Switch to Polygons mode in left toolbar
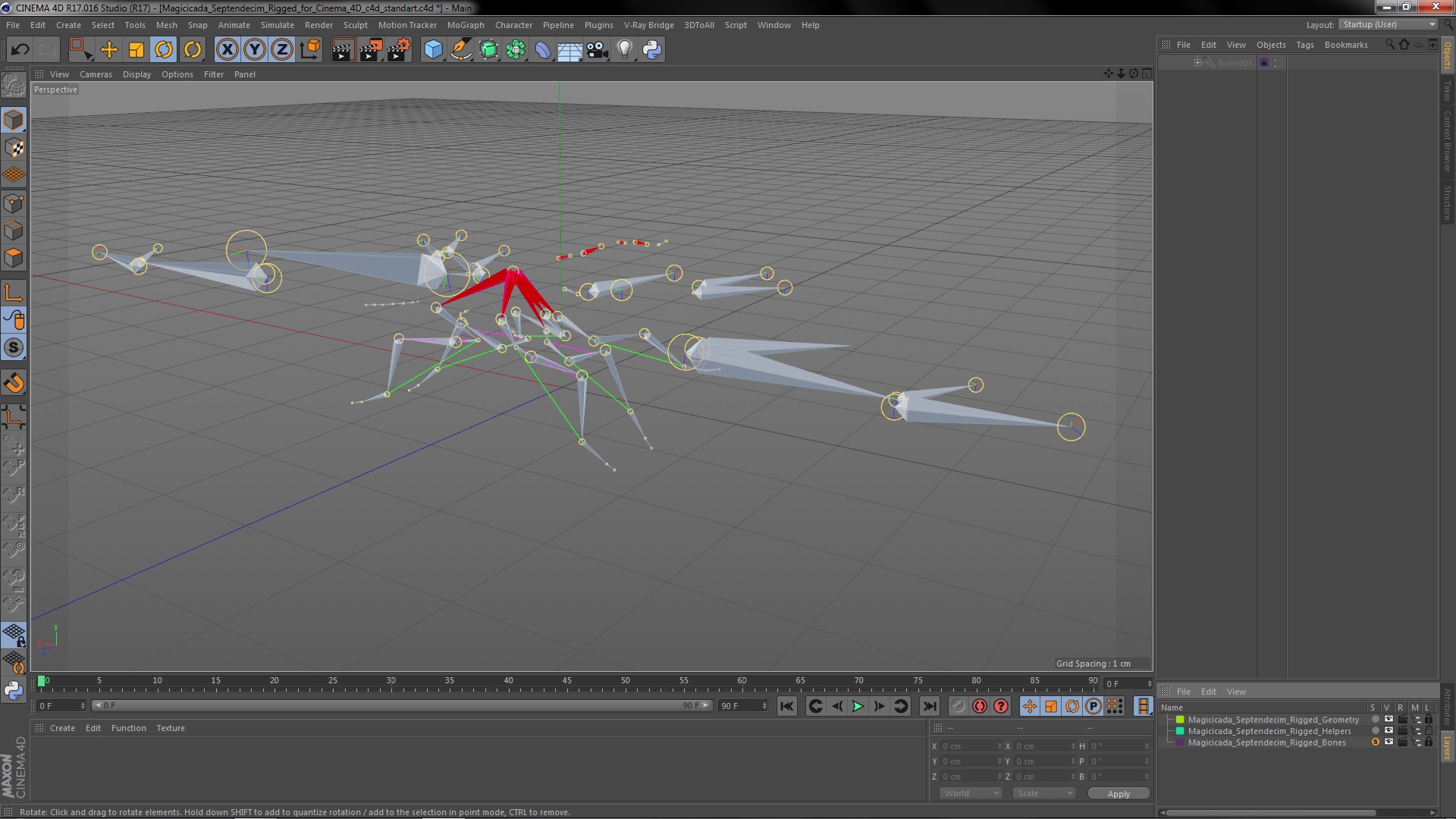The width and height of the screenshot is (1456, 819). [x=14, y=258]
